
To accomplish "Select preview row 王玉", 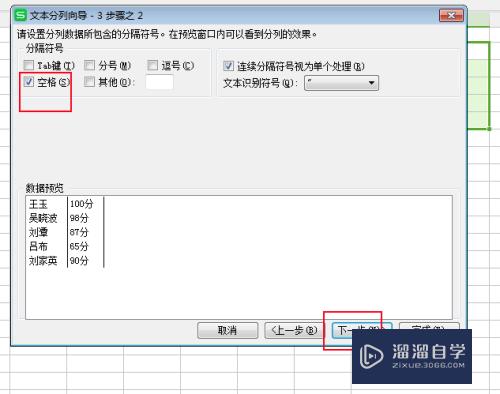I will click(x=38, y=204).
